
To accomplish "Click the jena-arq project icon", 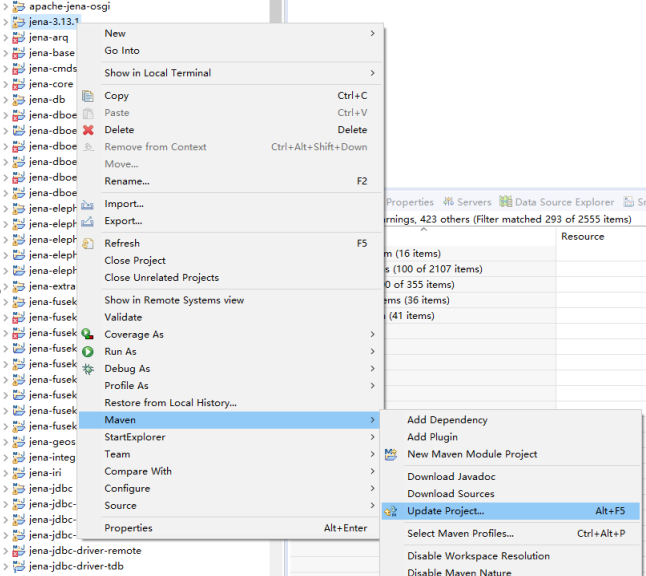I will 18,38.
